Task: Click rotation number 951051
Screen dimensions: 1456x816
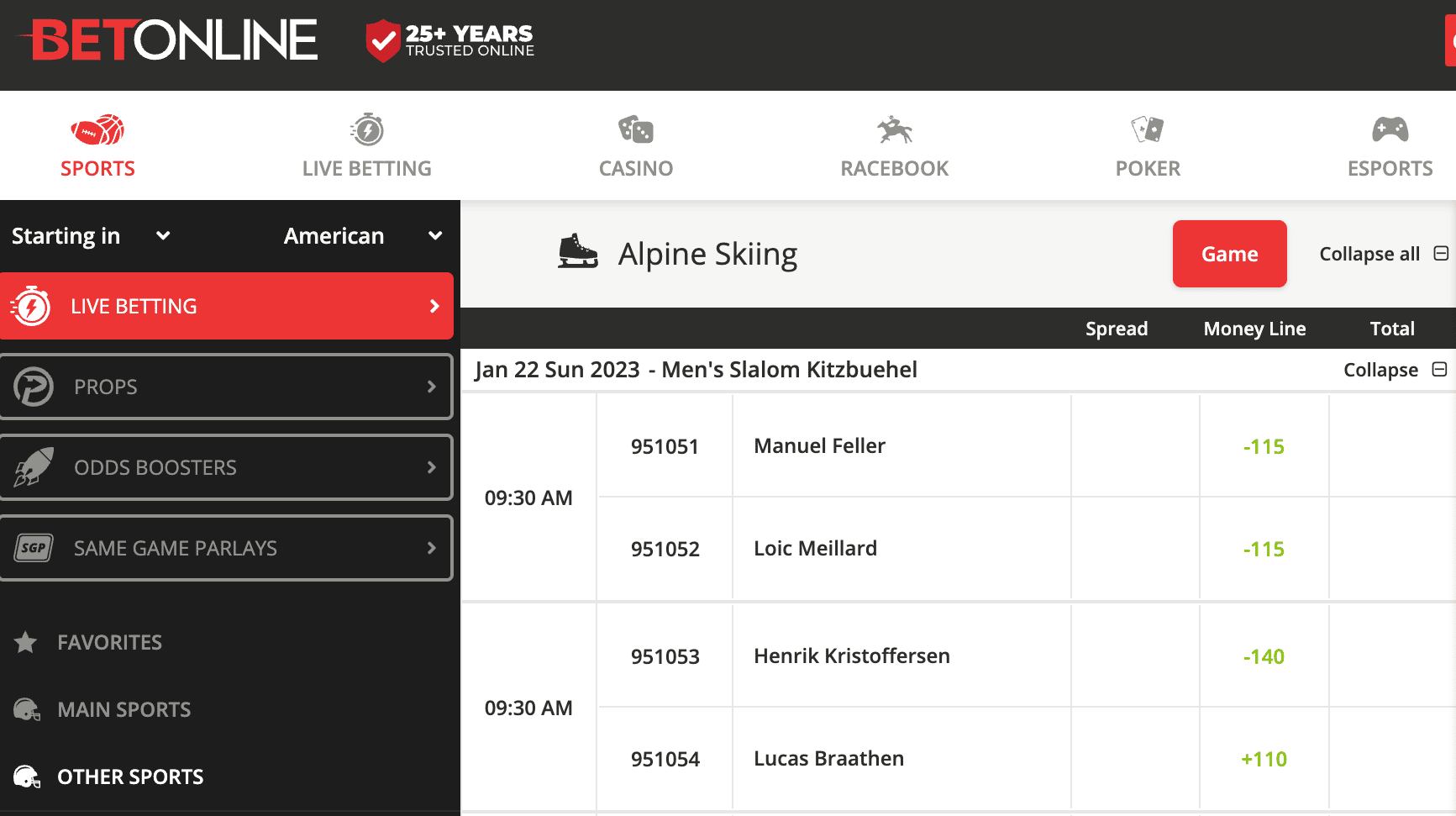Action: point(665,446)
